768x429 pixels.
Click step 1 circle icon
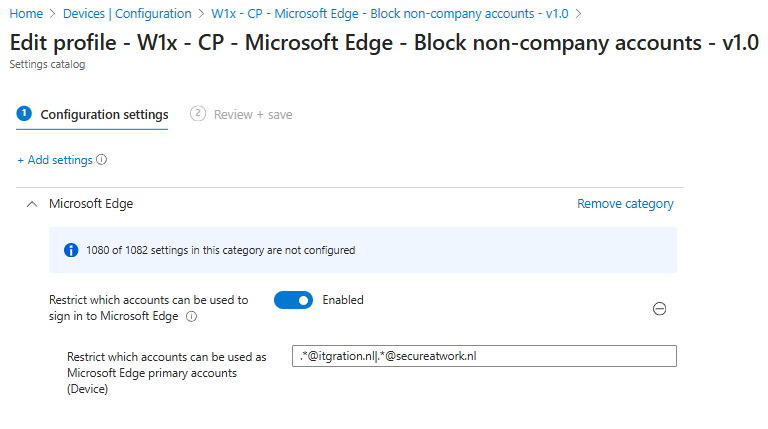click(x=24, y=114)
